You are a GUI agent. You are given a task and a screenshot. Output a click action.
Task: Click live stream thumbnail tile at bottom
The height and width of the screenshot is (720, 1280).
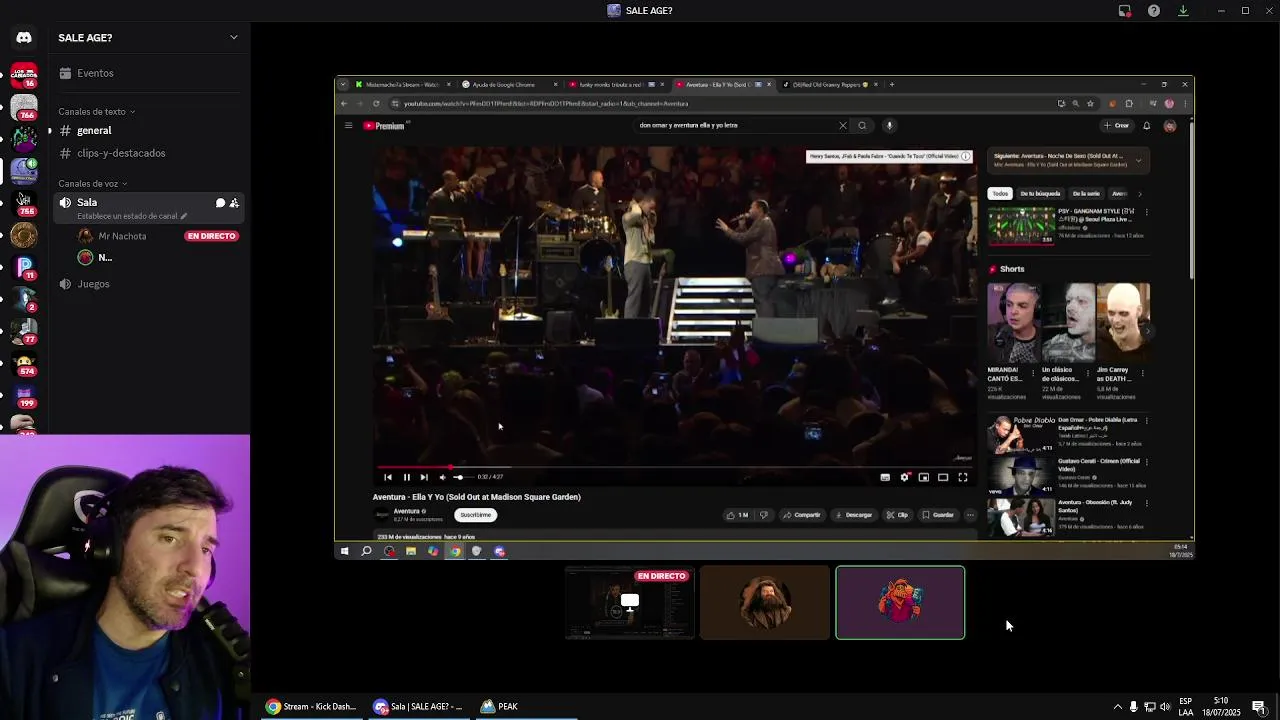point(629,603)
